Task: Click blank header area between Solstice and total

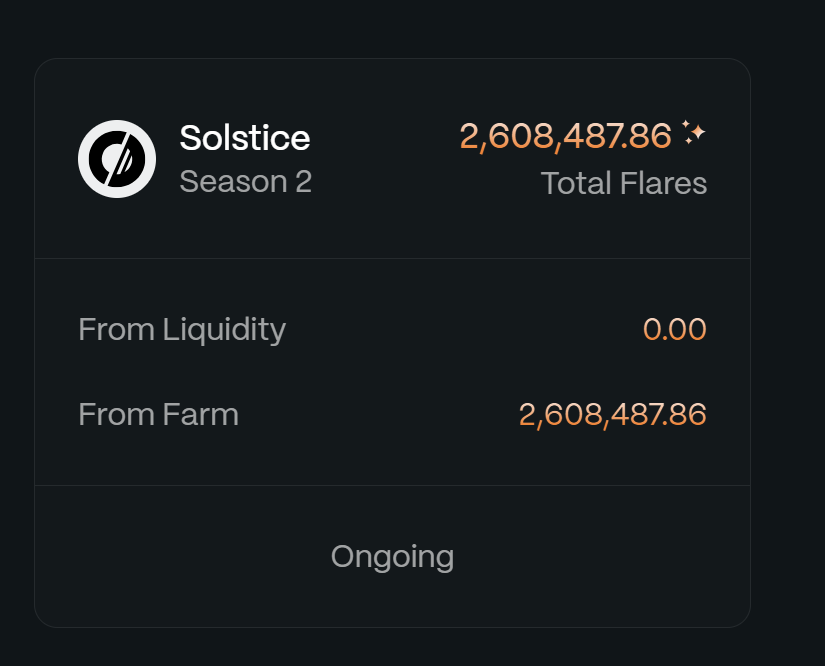Action: coord(385,158)
